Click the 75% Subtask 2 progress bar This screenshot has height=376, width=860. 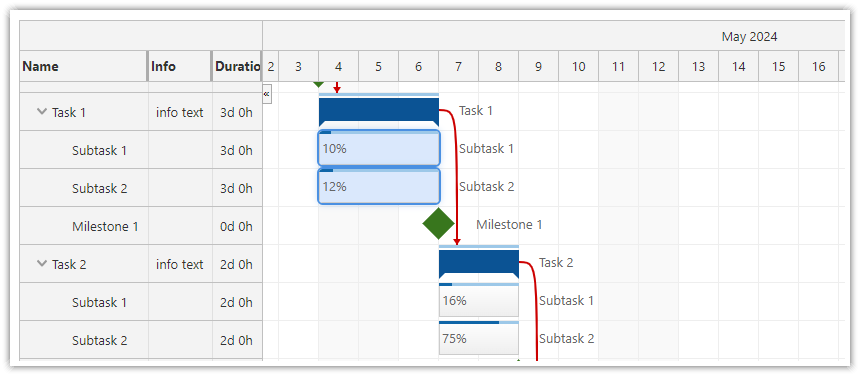(479, 338)
